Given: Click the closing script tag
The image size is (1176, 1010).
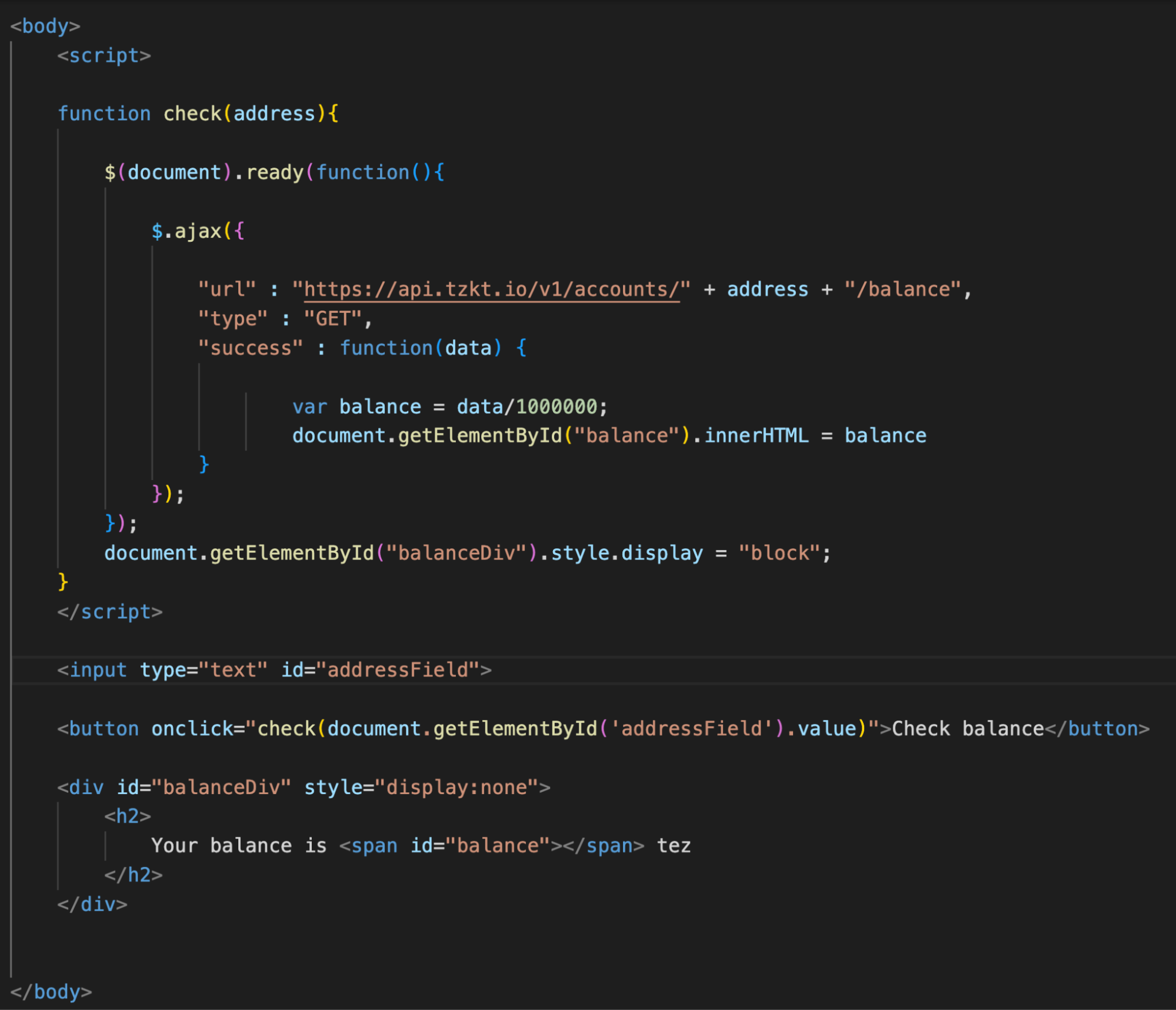Looking at the screenshot, I should point(109,612).
